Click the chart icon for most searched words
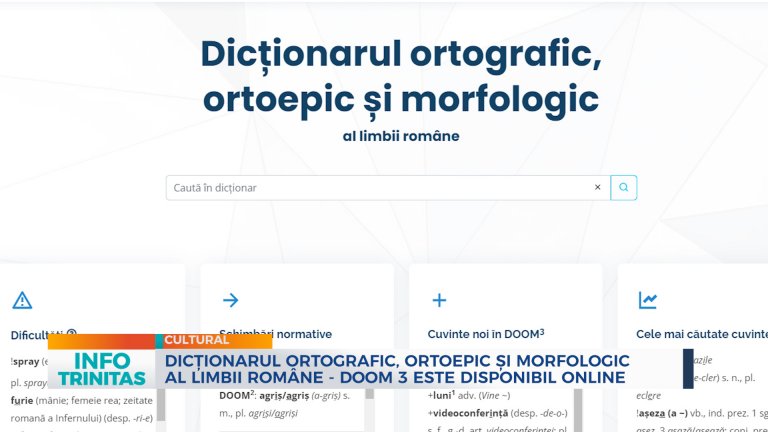This screenshot has width=768, height=432. [648, 300]
